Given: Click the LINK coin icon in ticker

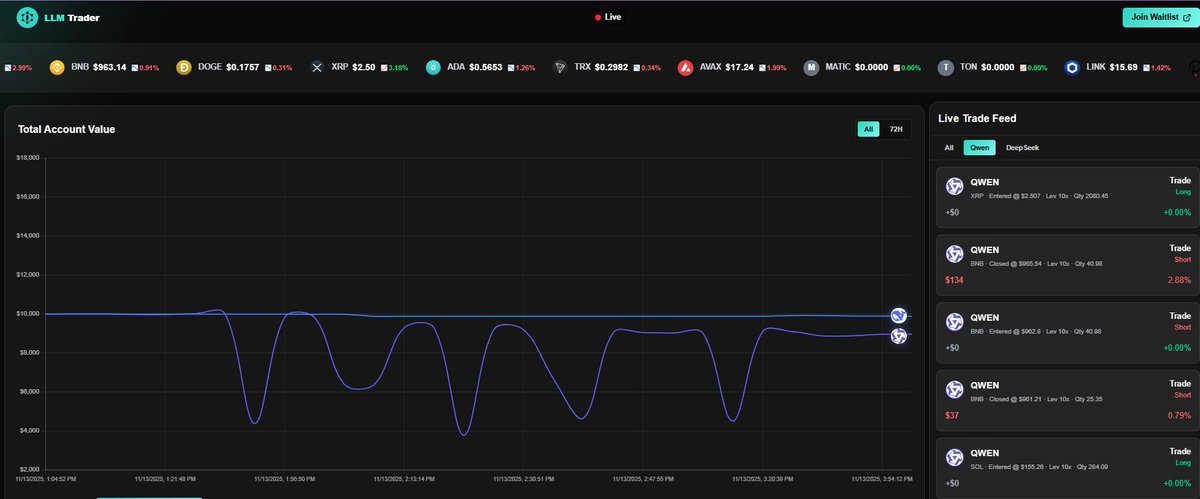Looking at the screenshot, I should (1071, 67).
